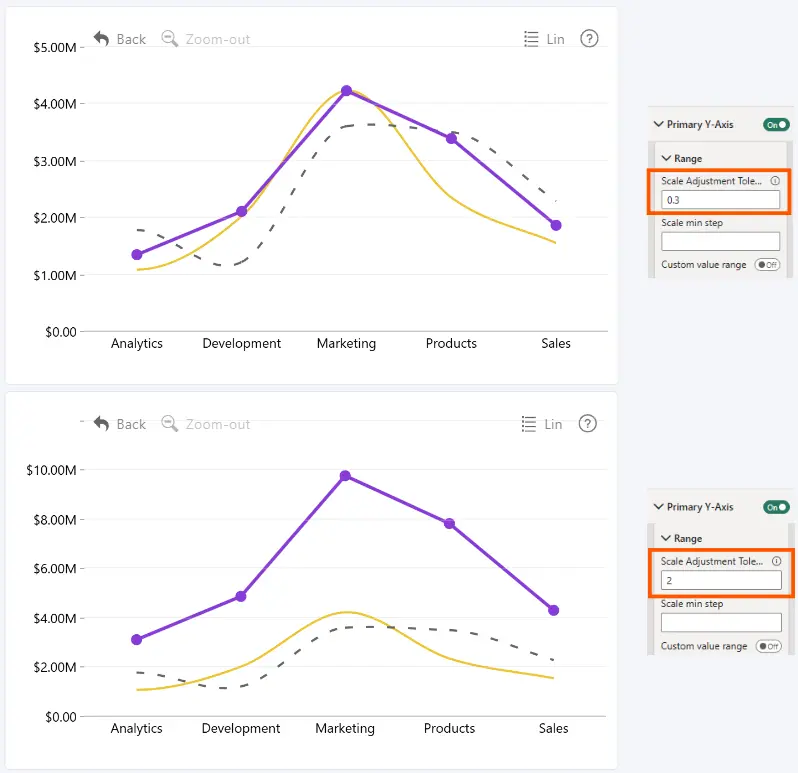Screen dimensions: 798x773
Task: Click the Lin label in top chart
Action: point(555,39)
